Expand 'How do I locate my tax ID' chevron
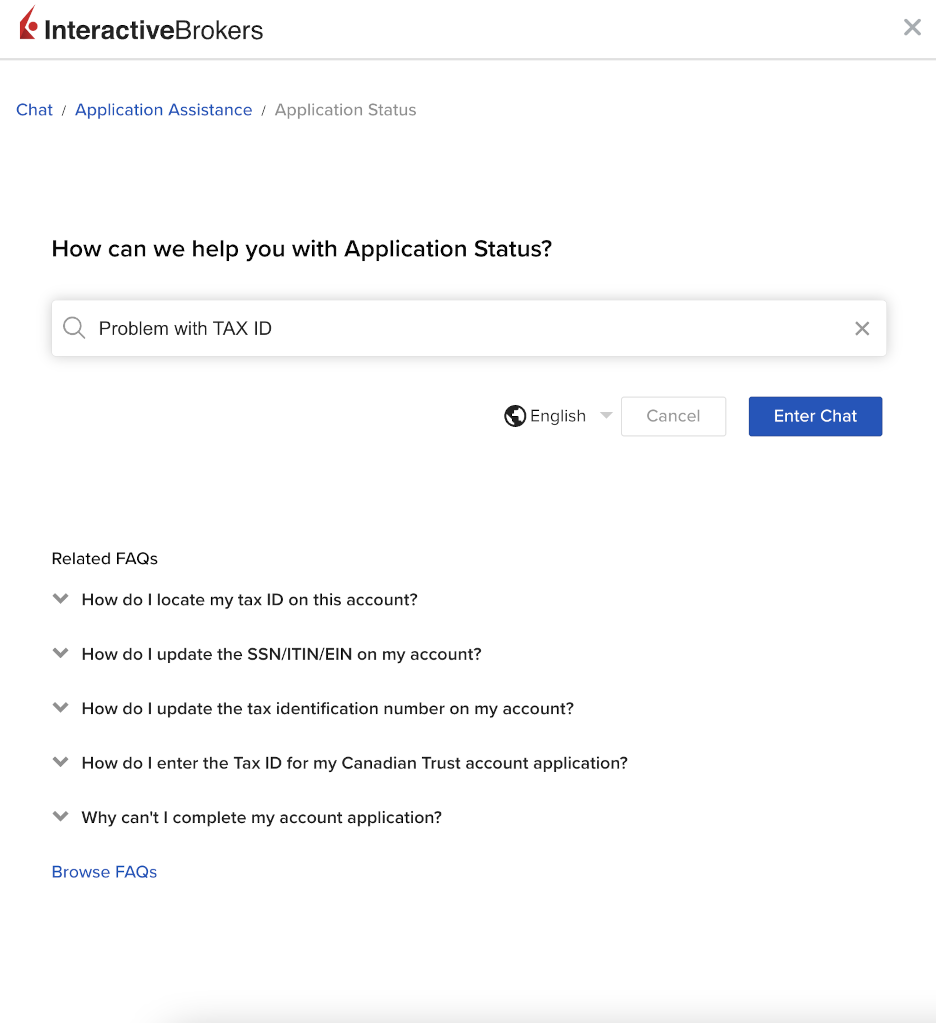The height and width of the screenshot is (1023, 936). (61, 599)
